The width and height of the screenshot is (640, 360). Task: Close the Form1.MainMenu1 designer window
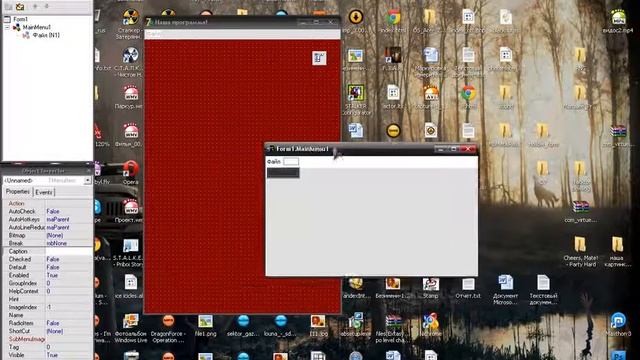click(x=468, y=149)
